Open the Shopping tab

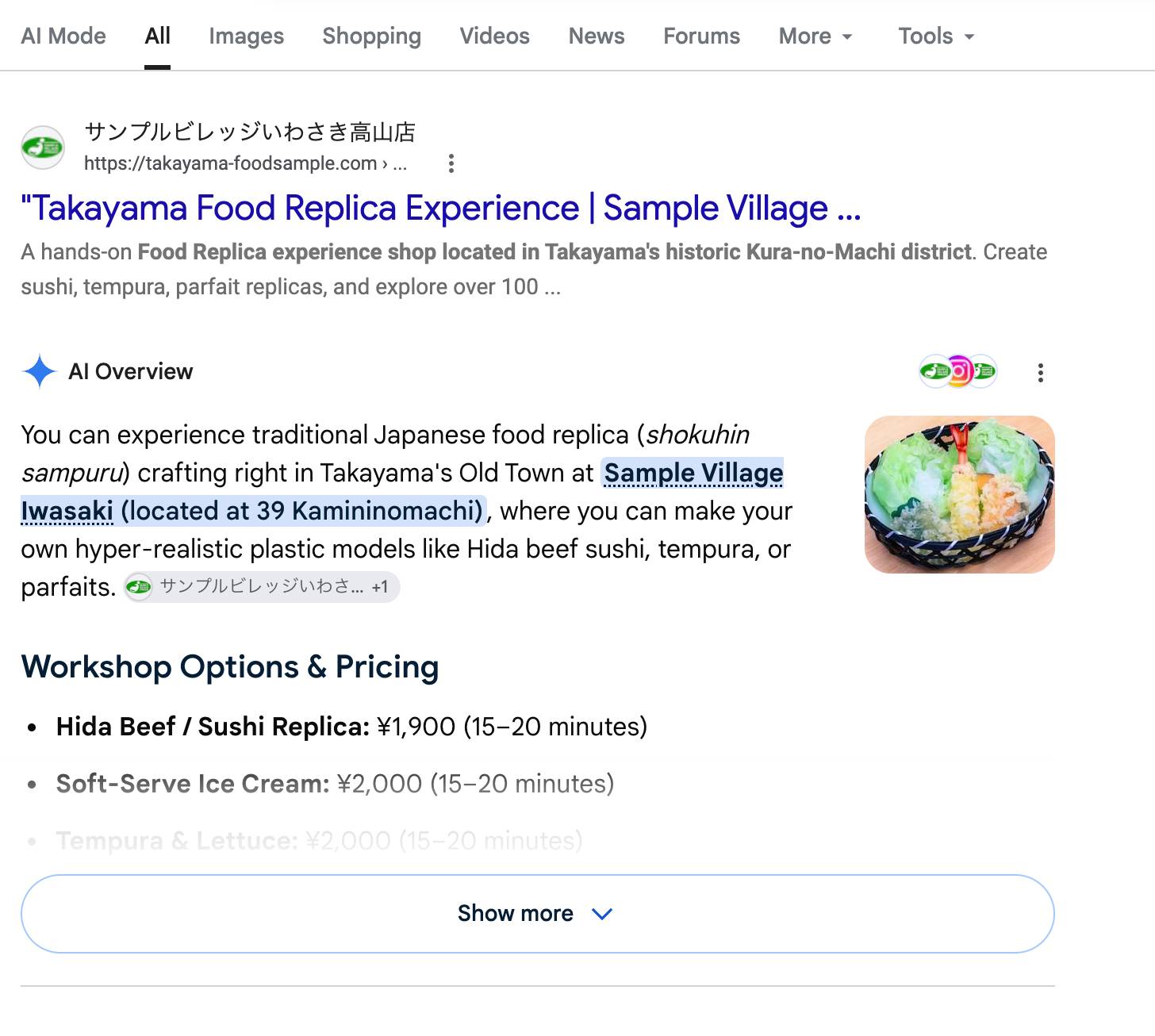(x=371, y=36)
